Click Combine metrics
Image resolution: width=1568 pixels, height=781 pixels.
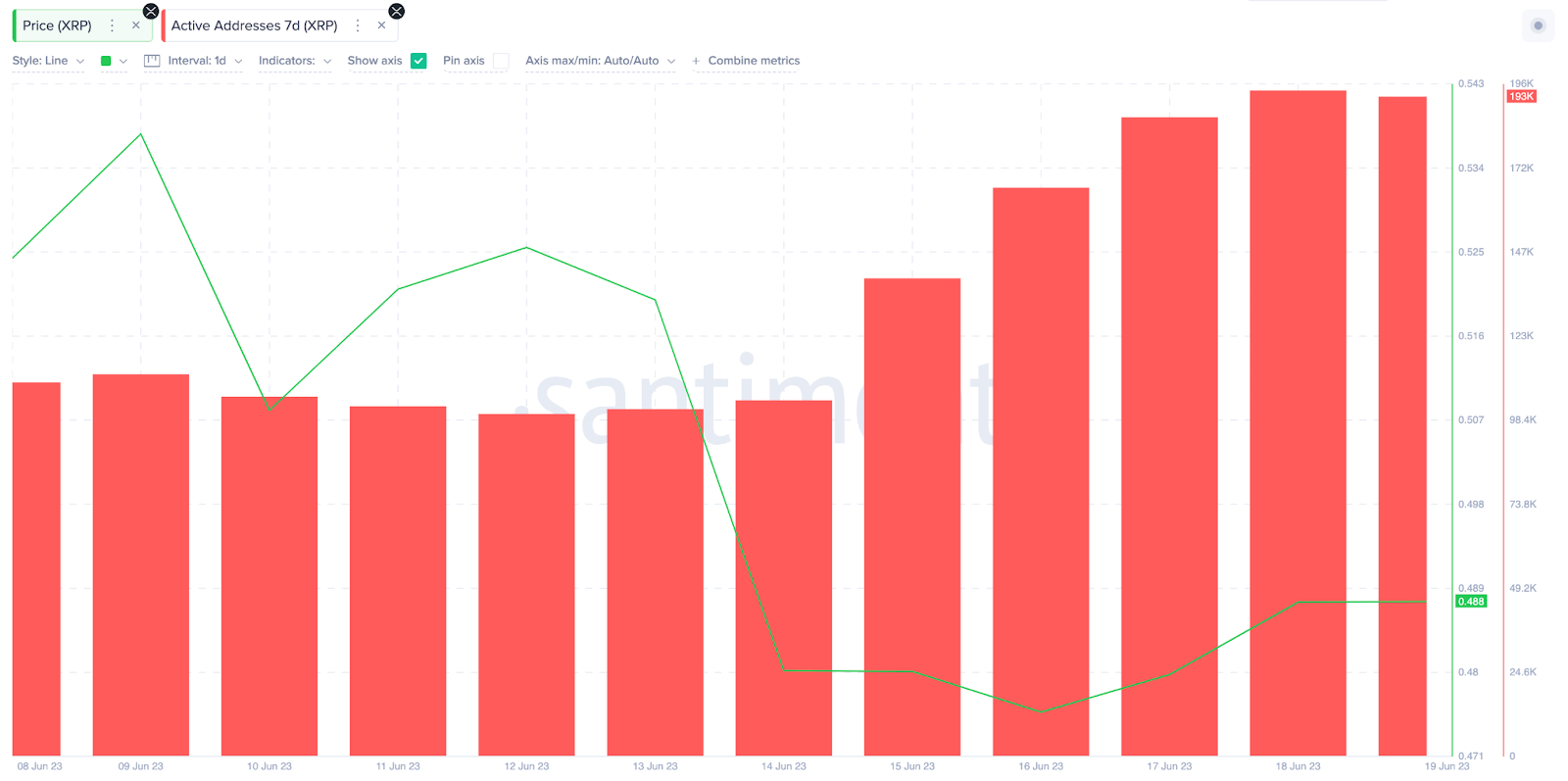point(754,61)
